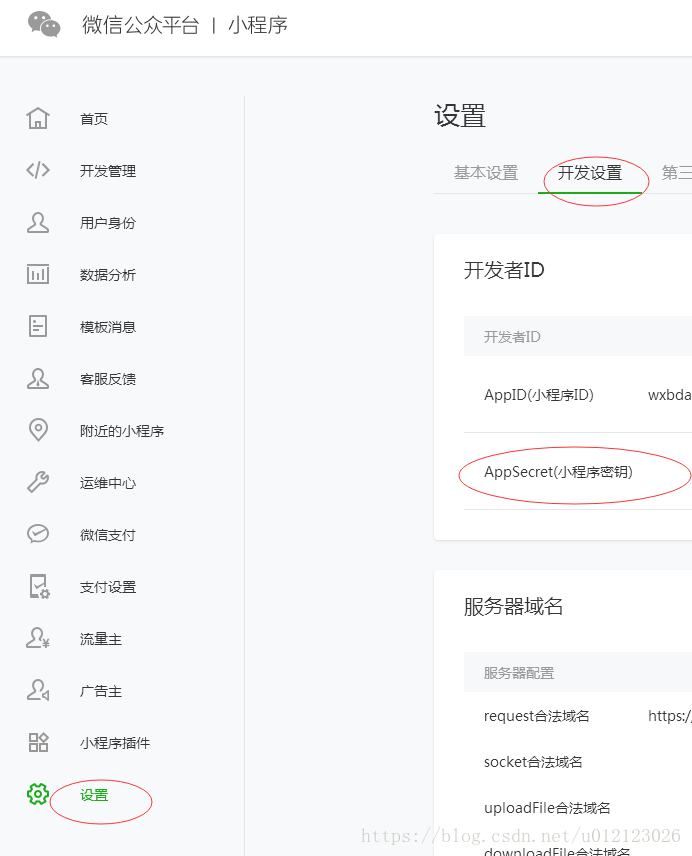Click the wrench icon for 运维中心
The height and width of the screenshot is (856, 692).
(x=38, y=482)
